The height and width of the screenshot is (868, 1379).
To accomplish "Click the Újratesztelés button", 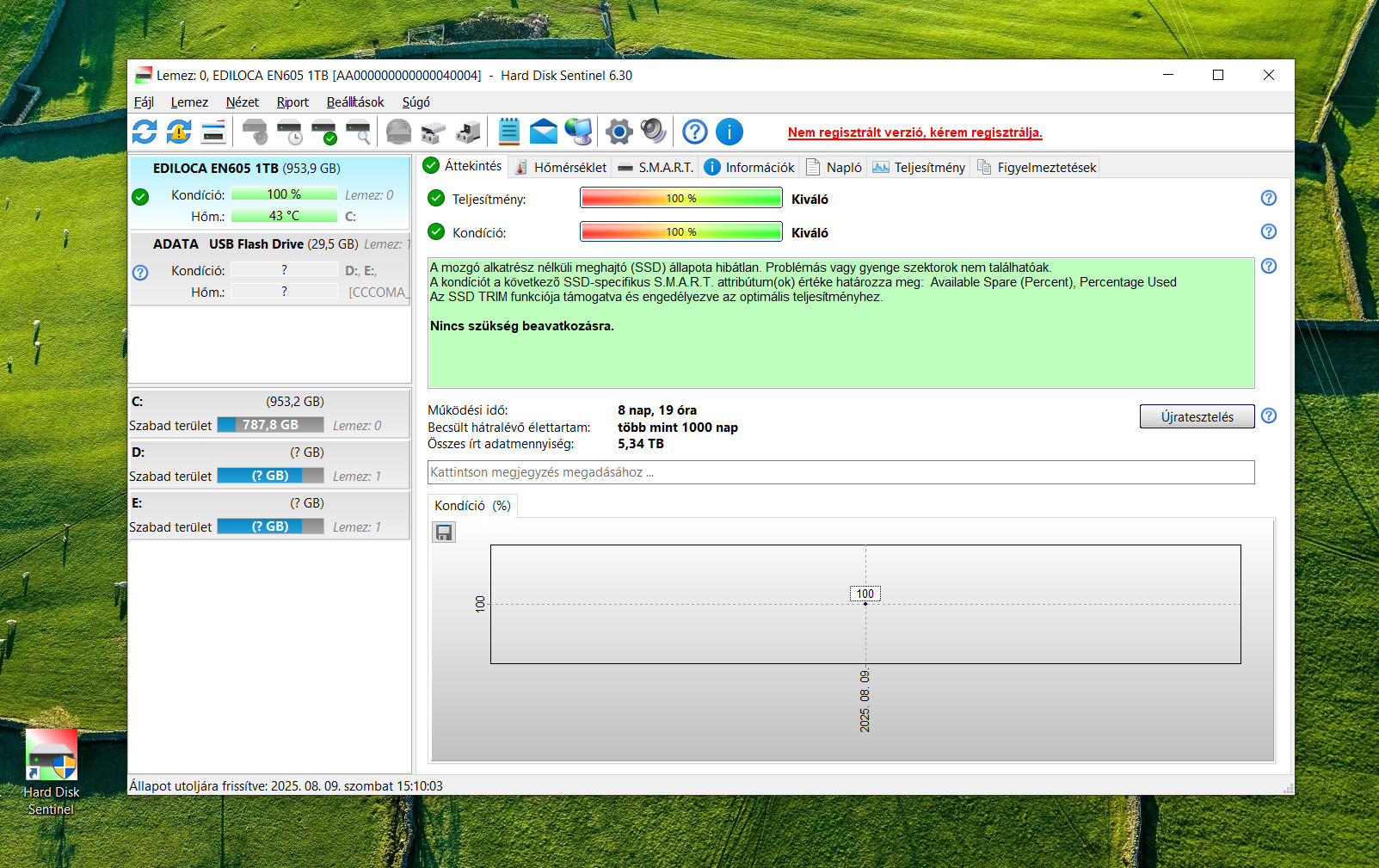I will (1197, 416).
